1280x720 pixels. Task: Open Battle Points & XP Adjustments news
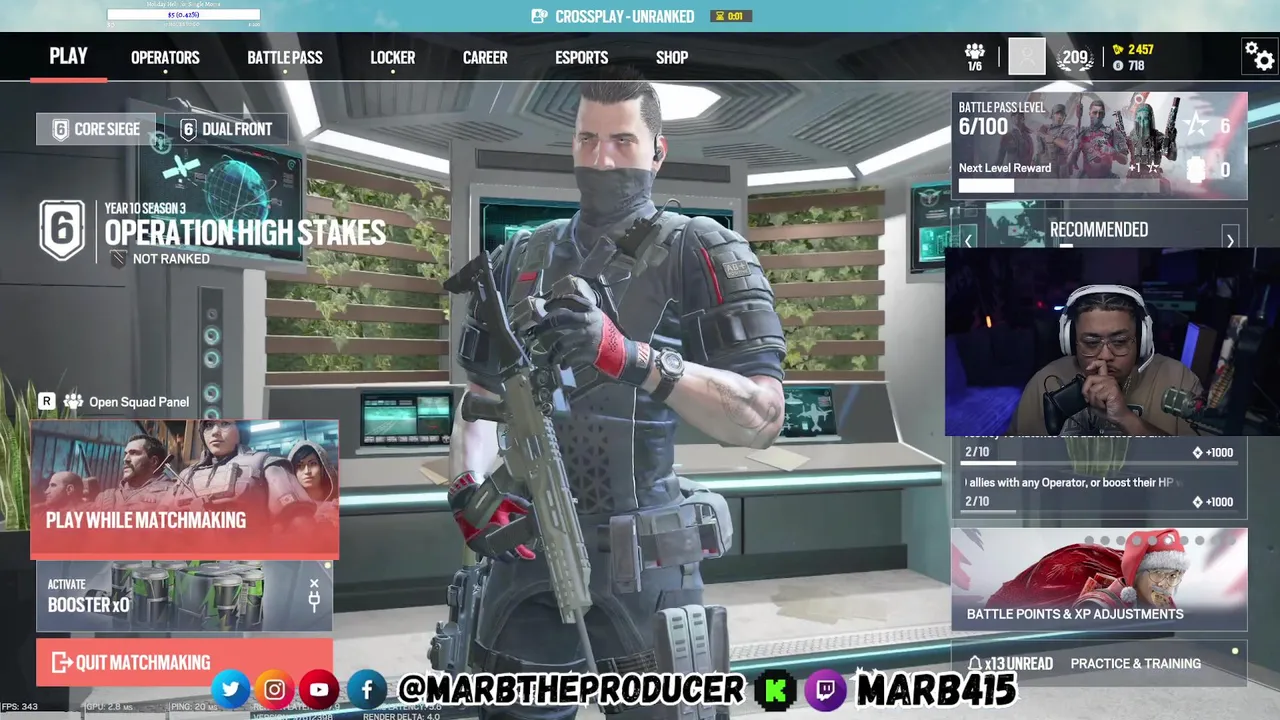tap(1099, 580)
